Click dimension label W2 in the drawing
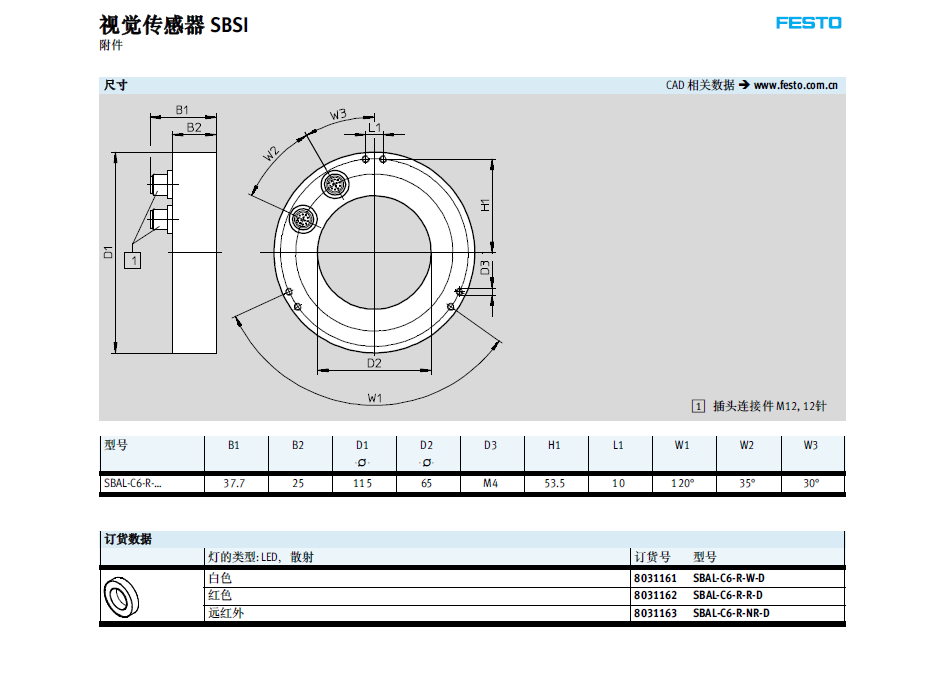The image size is (934, 674). [x=270, y=154]
